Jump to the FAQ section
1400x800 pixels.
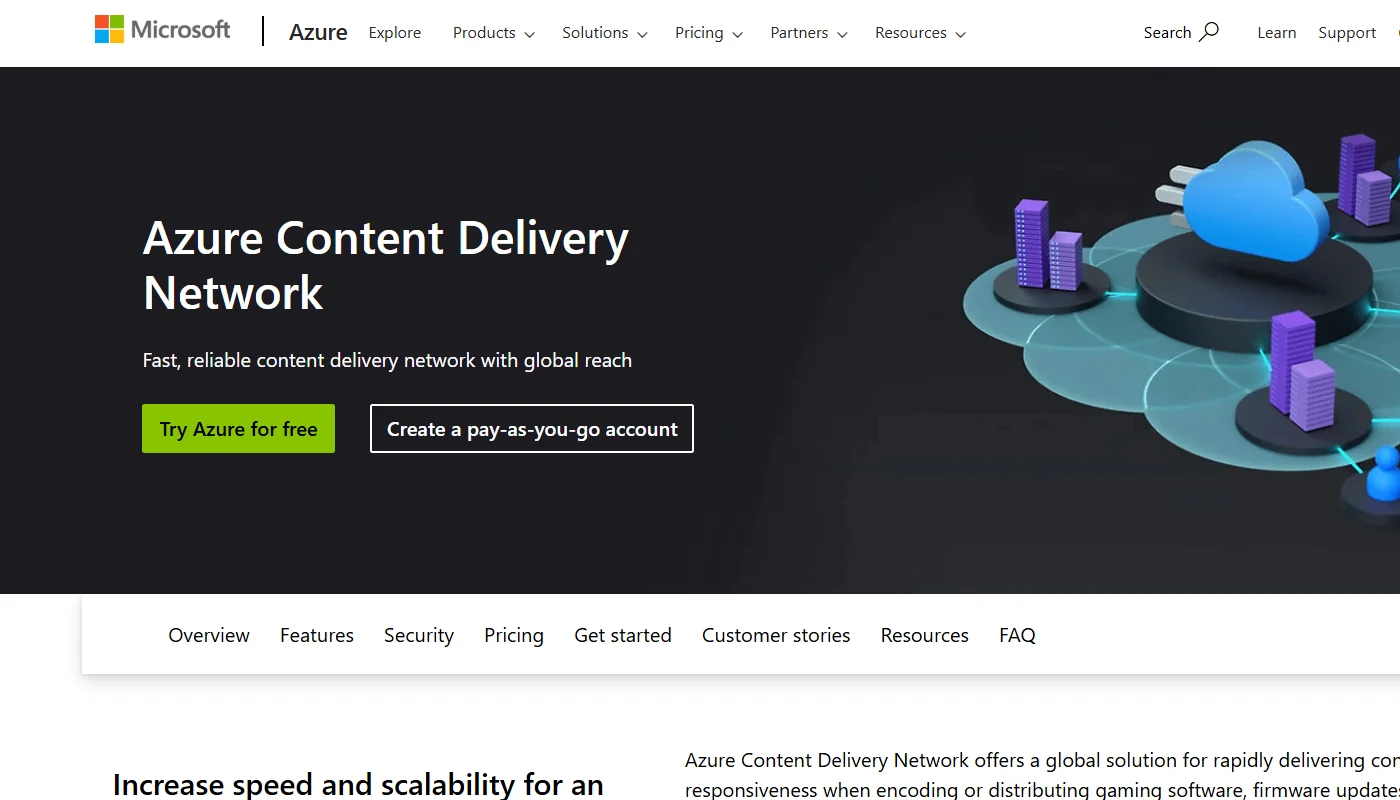tap(1017, 635)
